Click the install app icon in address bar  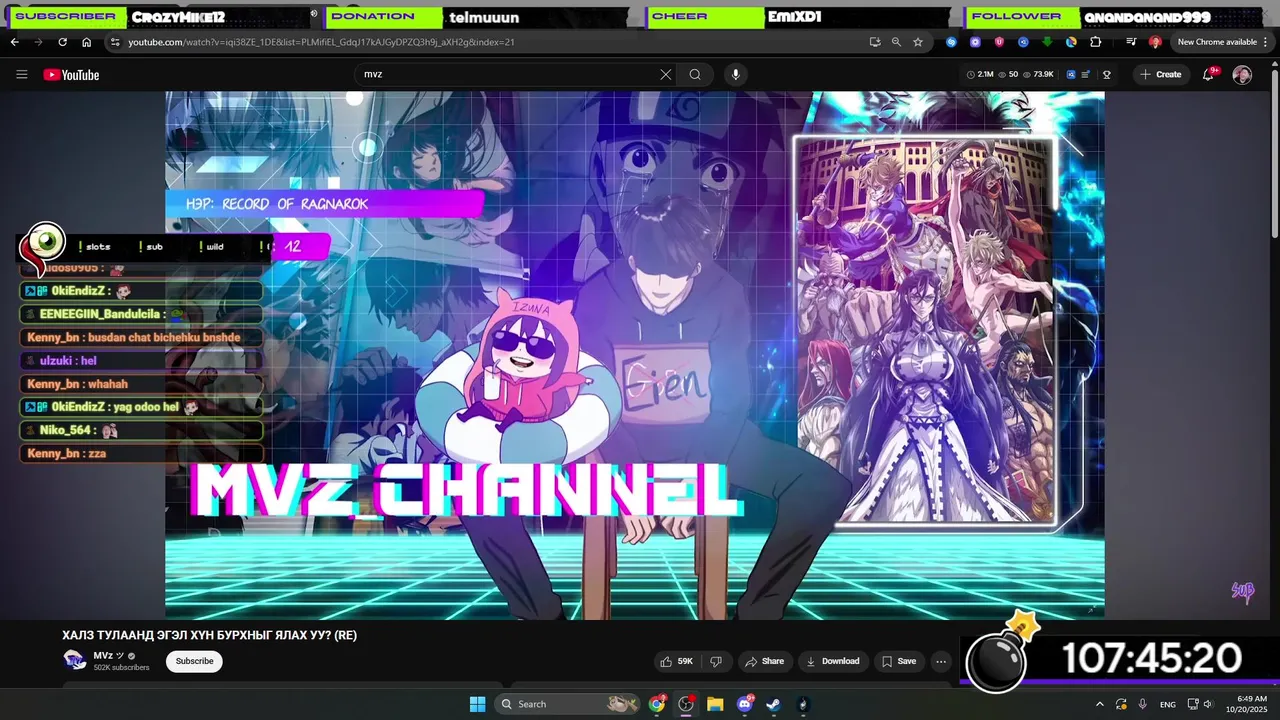[x=875, y=42]
